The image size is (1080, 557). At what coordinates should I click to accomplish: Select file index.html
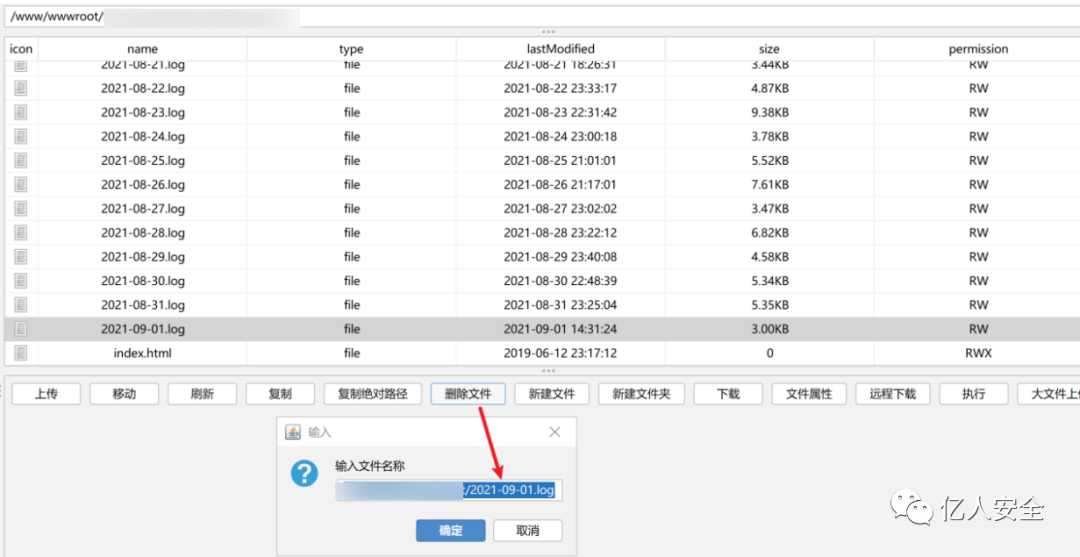click(x=143, y=353)
